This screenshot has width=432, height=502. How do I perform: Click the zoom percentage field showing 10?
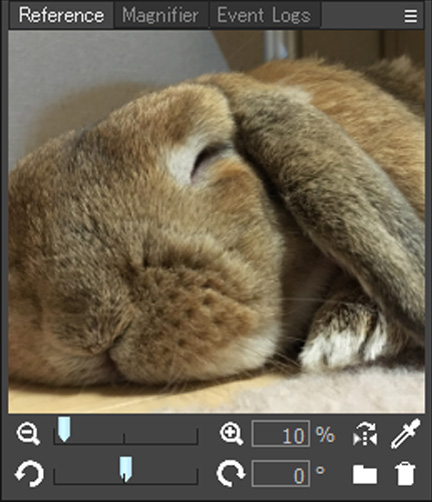(x=281, y=434)
